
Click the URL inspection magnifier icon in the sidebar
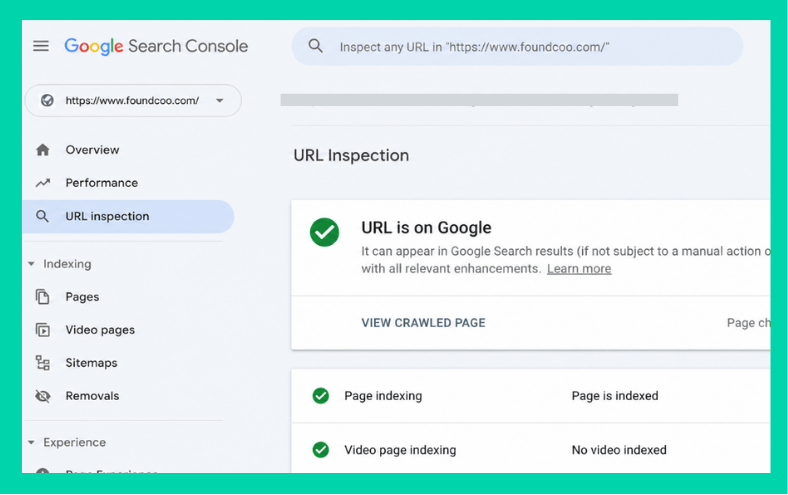pos(42,217)
